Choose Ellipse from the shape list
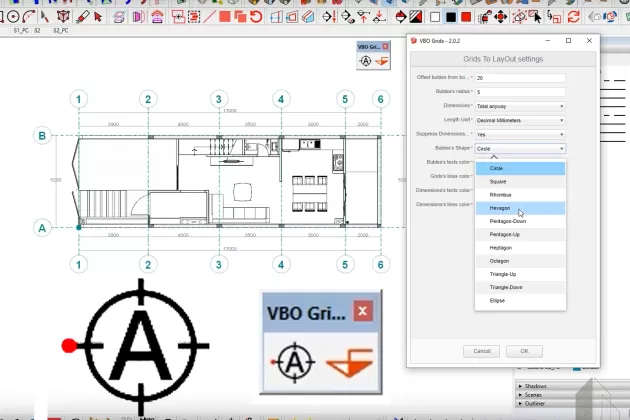630x420 pixels. click(x=520, y=301)
